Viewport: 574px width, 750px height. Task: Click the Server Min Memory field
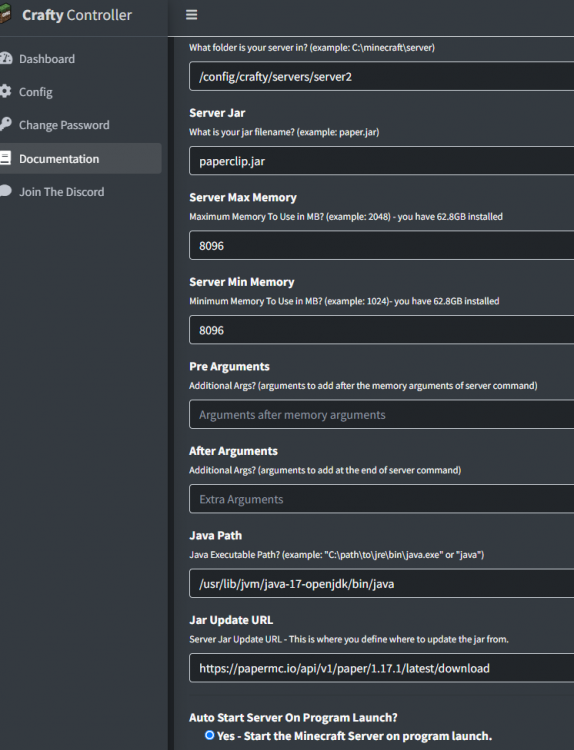click(382, 330)
